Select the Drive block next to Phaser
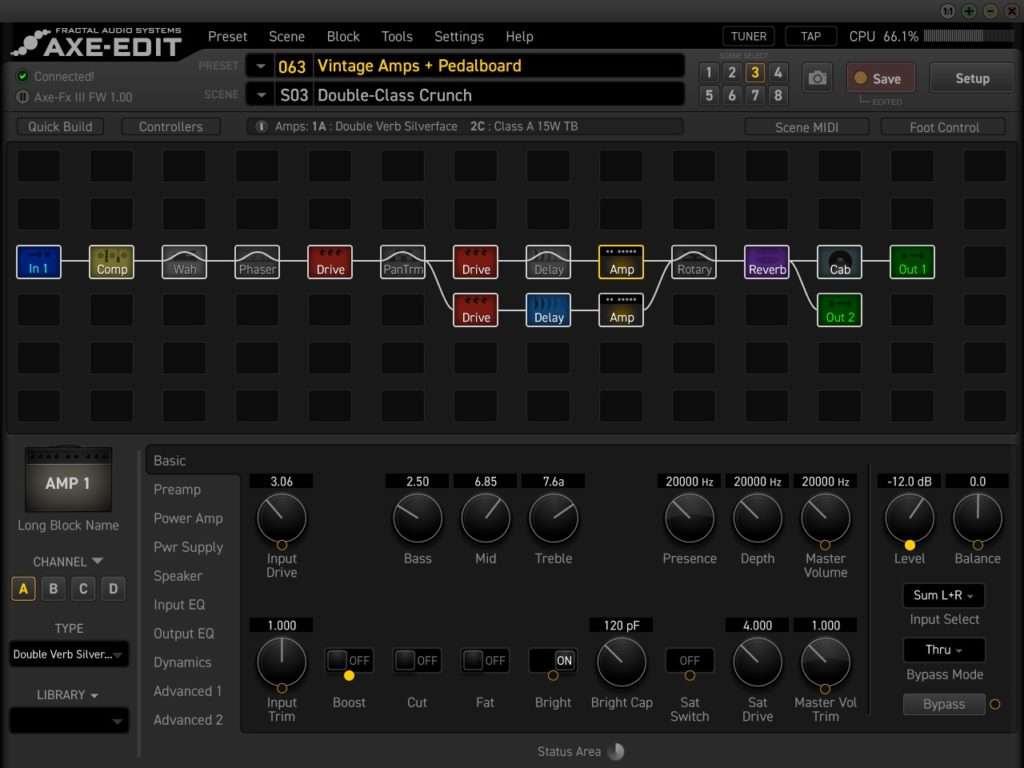 click(x=330, y=262)
